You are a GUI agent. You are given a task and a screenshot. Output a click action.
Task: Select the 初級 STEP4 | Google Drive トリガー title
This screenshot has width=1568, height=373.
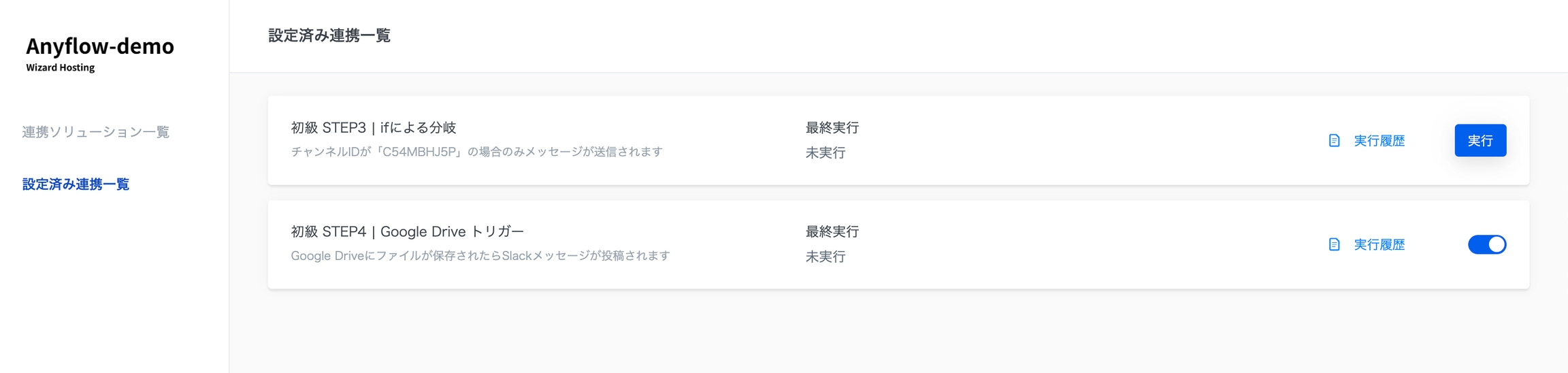point(408,231)
